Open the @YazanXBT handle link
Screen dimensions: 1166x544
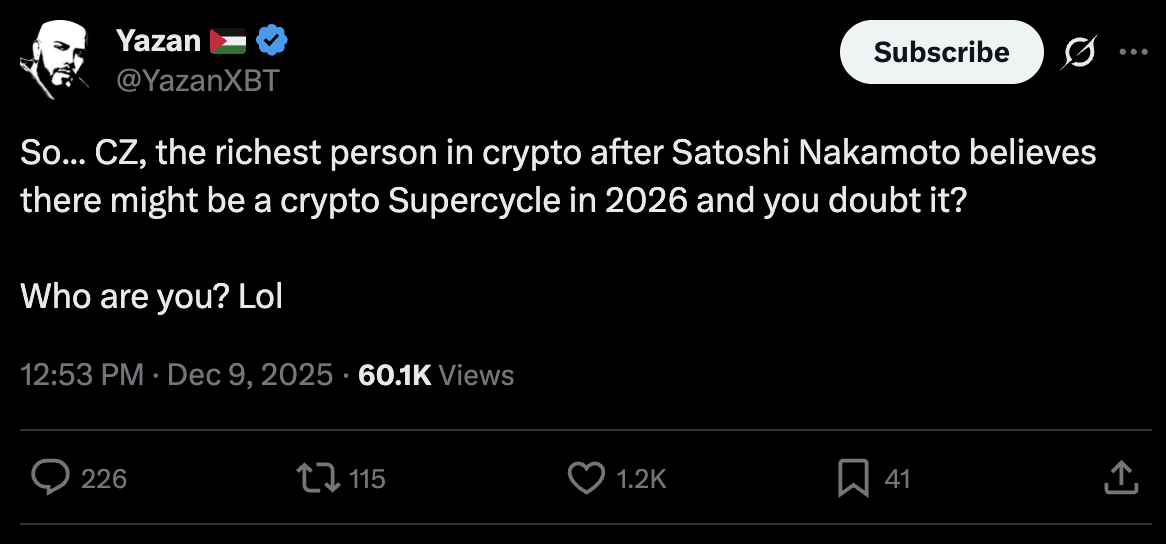(x=199, y=80)
